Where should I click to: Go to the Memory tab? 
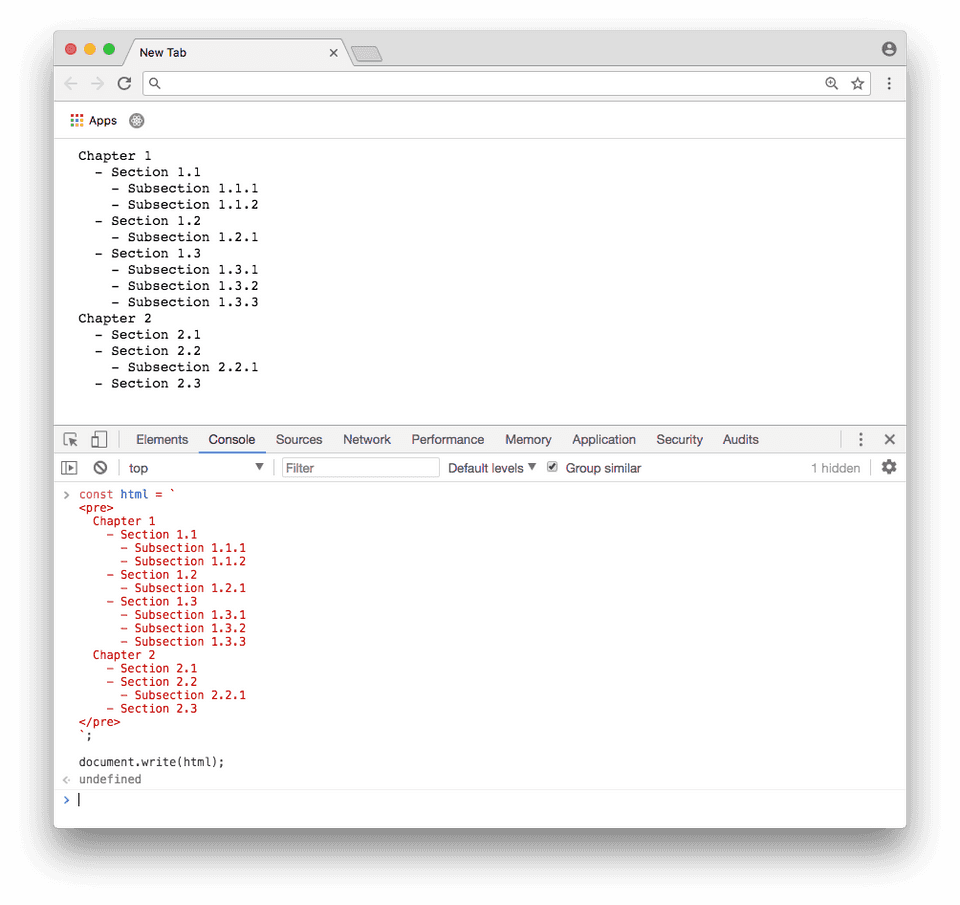pos(528,440)
